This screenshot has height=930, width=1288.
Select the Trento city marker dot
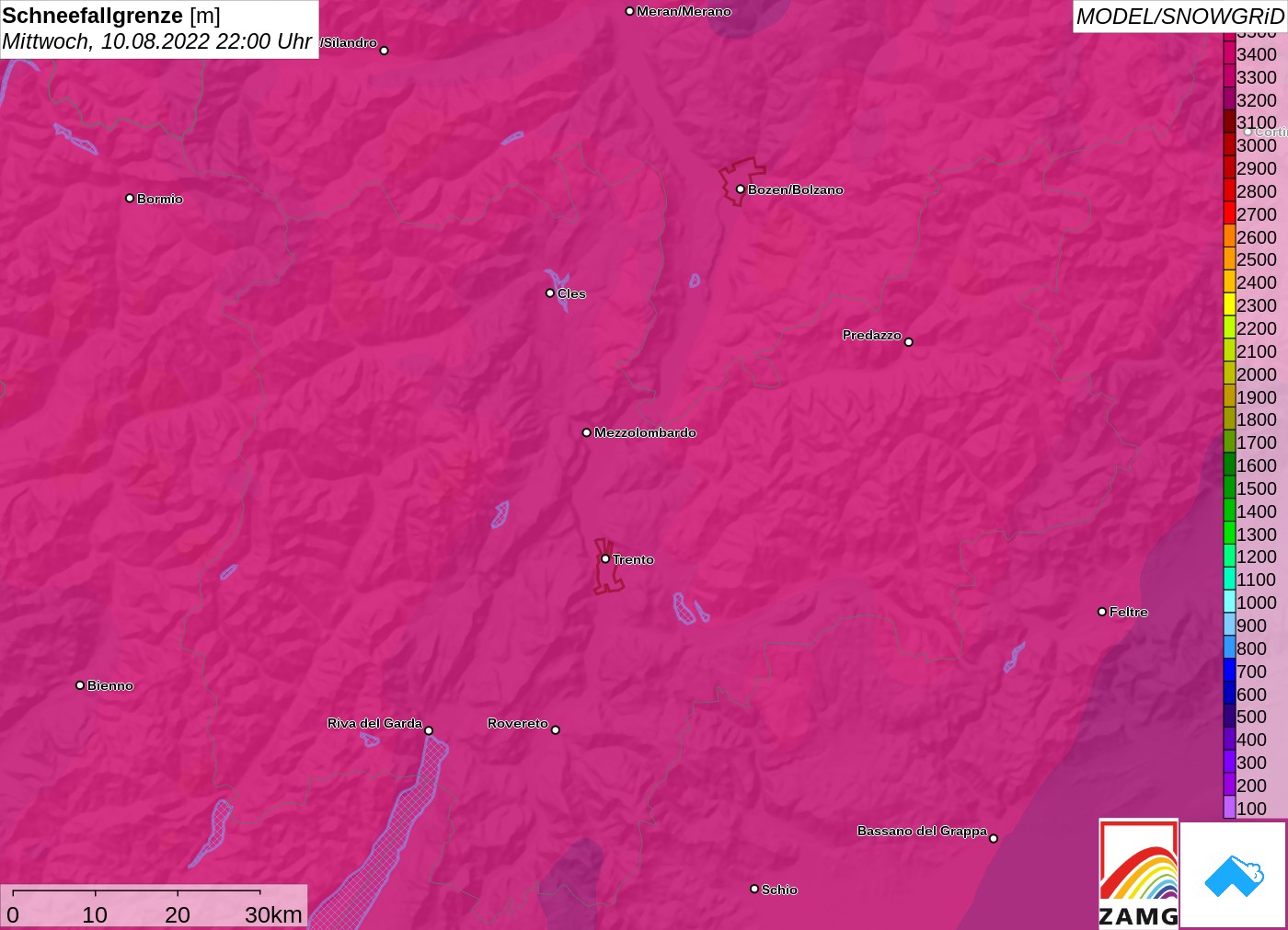[605, 558]
